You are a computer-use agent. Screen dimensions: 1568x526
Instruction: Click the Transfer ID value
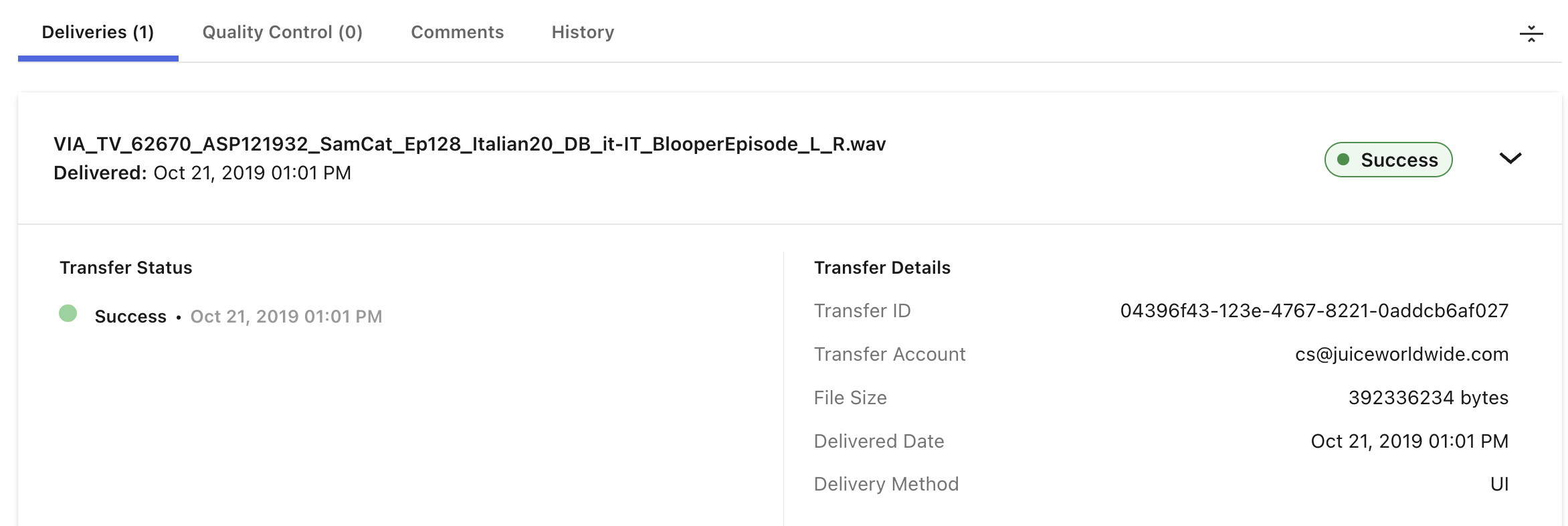pos(1314,311)
